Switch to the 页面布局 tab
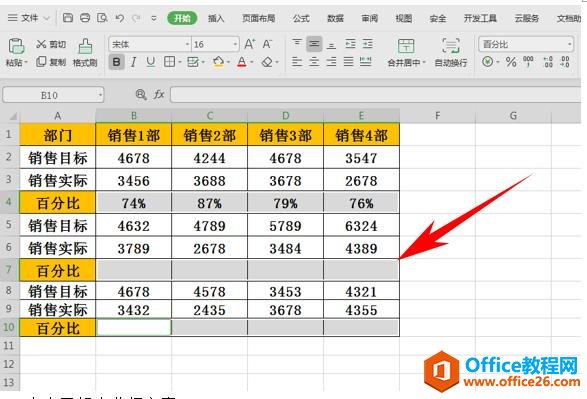This screenshot has height=399, width=587. click(258, 18)
